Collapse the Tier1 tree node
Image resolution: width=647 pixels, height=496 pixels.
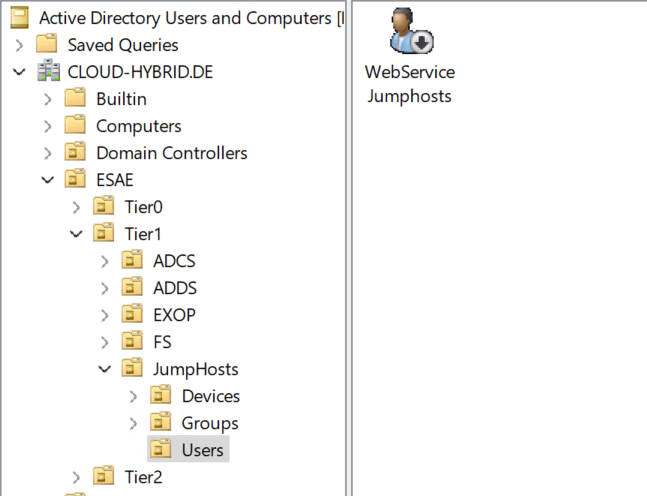click(77, 234)
